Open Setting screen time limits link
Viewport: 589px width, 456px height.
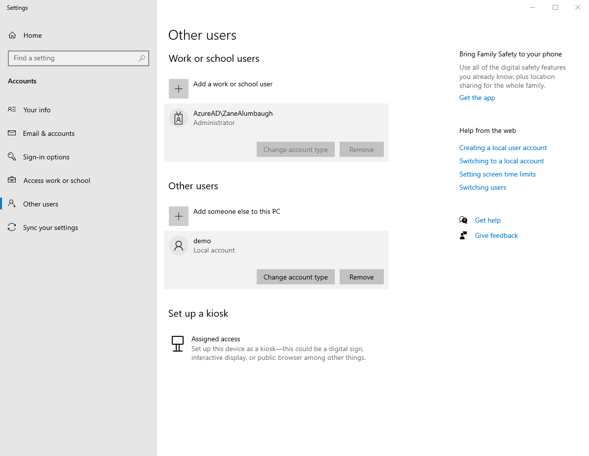click(x=497, y=174)
